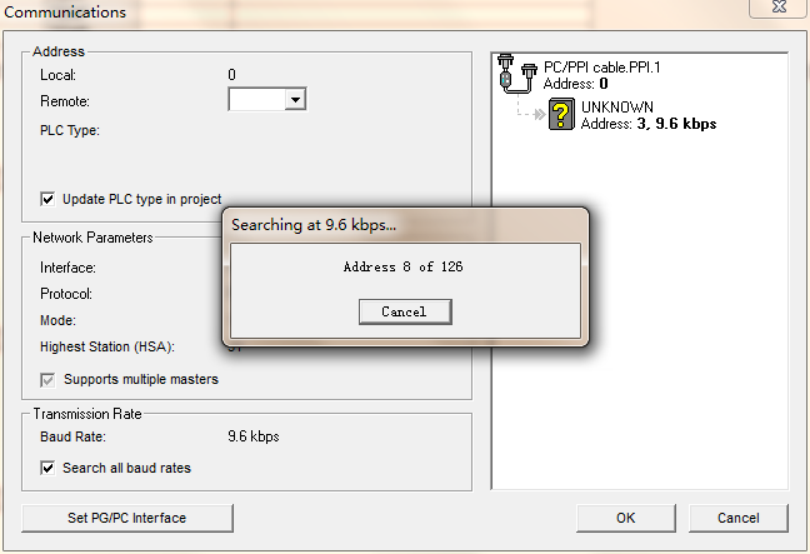Click the 9.6 kbps baud rate value
Viewport: 810px width, 554px height.
click(253, 437)
